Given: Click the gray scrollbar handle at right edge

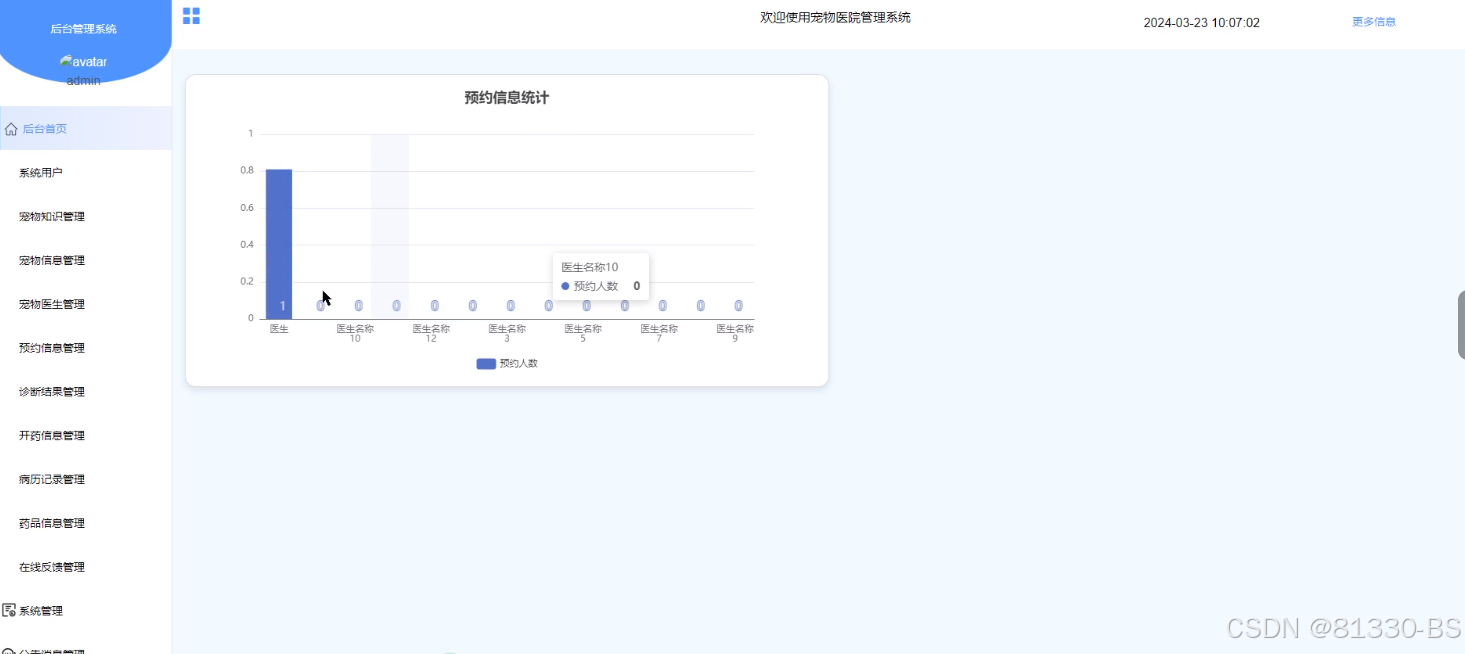Looking at the screenshot, I should (1461, 325).
